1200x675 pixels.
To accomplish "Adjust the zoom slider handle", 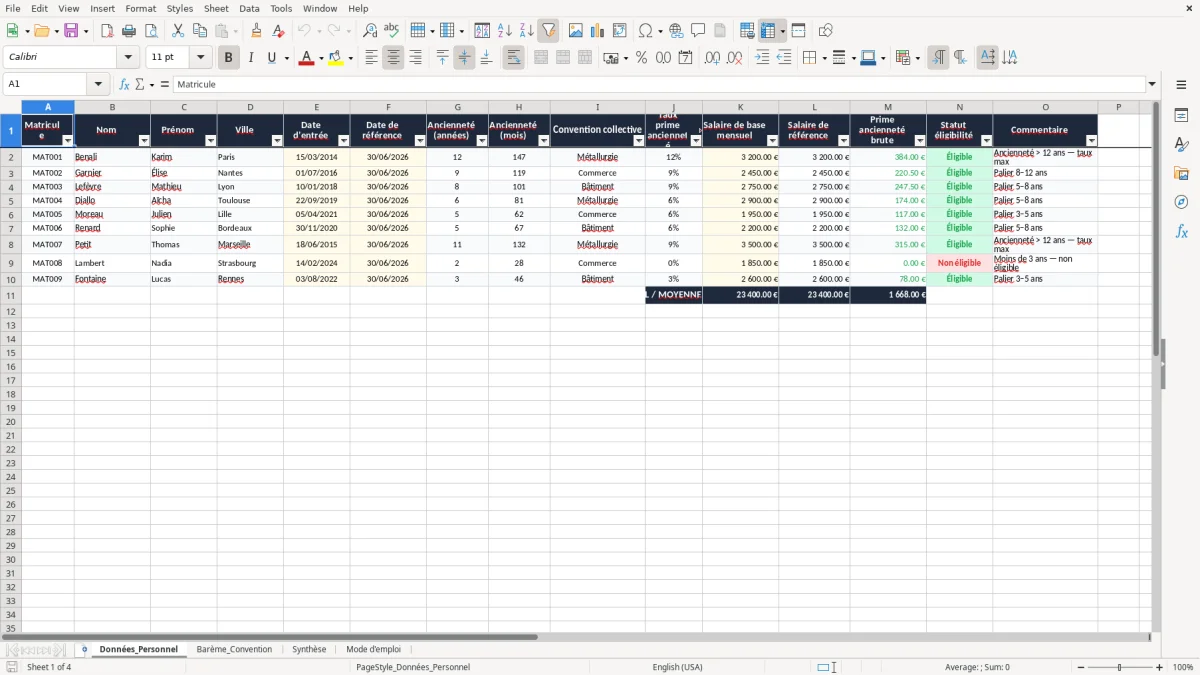I will 1120,667.
